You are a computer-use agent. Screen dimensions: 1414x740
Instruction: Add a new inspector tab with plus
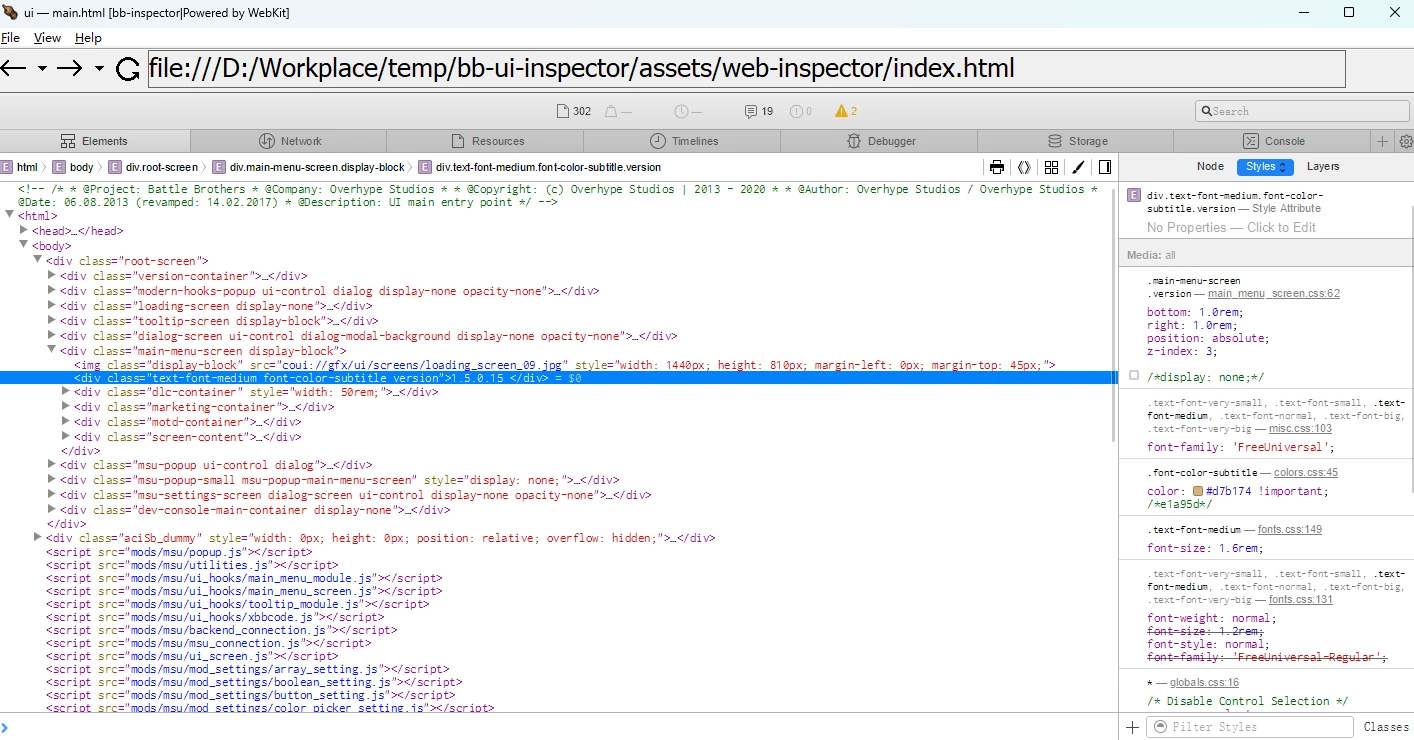[1383, 141]
